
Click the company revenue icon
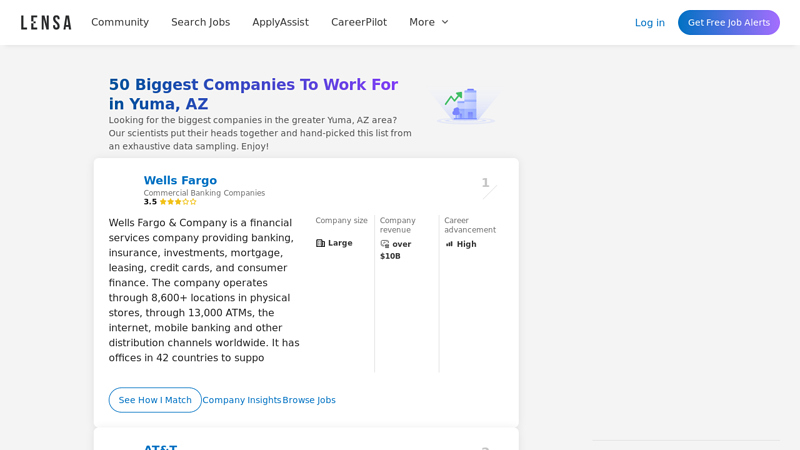tap(385, 244)
